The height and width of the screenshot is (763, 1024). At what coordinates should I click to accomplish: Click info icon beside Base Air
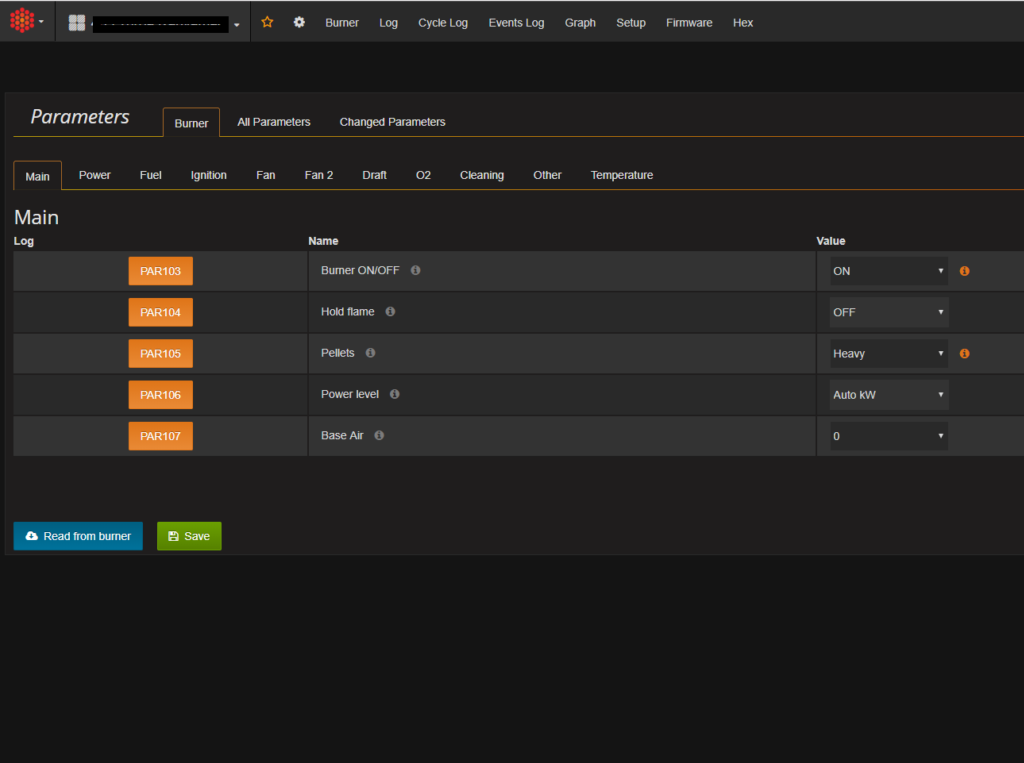tap(379, 436)
